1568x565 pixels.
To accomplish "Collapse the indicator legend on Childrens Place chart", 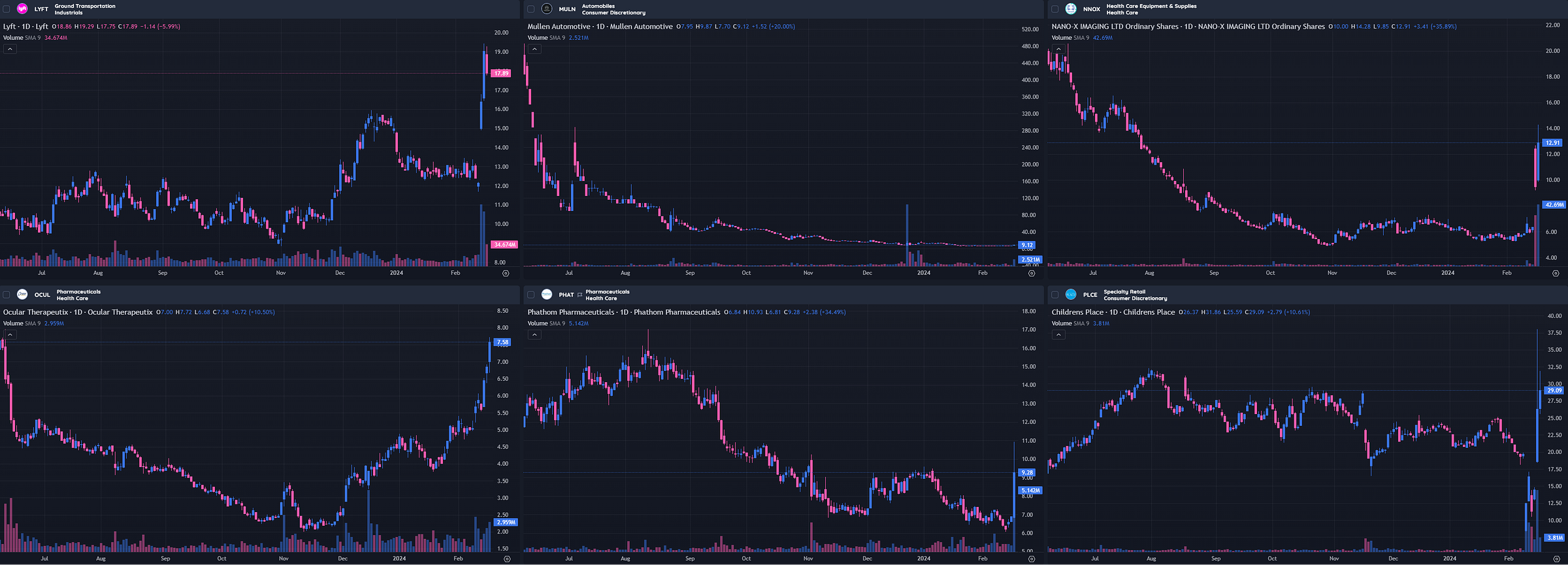I will click(x=1058, y=334).
